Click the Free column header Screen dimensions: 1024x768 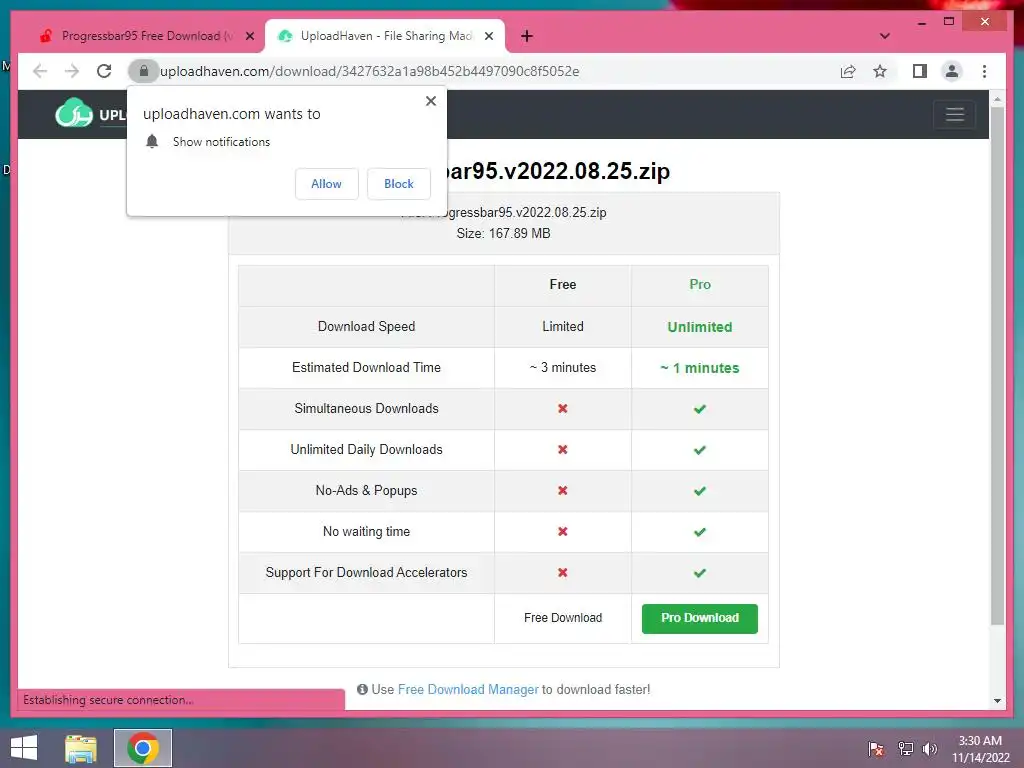[x=563, y=285]
